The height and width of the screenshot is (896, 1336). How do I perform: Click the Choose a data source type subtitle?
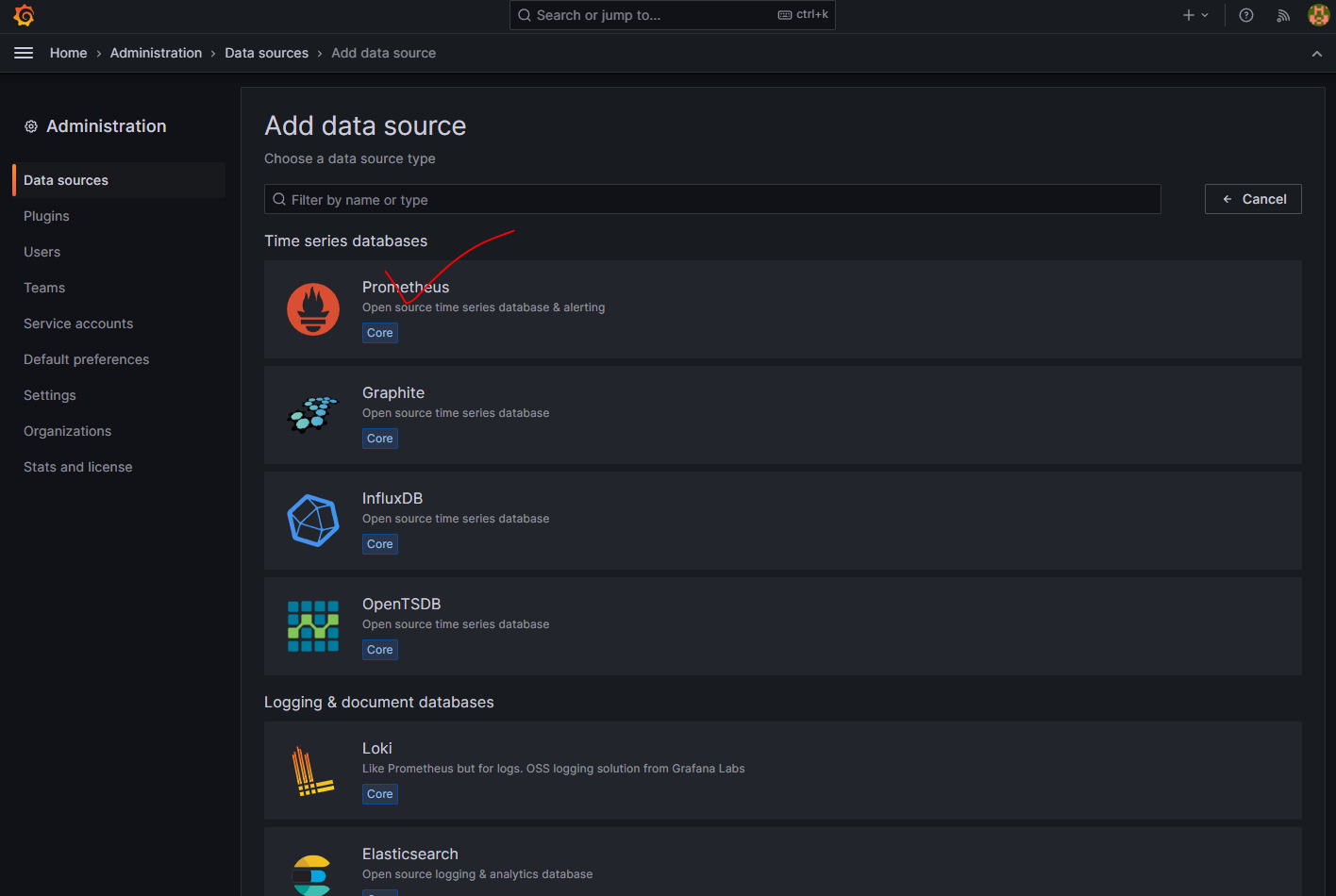350,158
